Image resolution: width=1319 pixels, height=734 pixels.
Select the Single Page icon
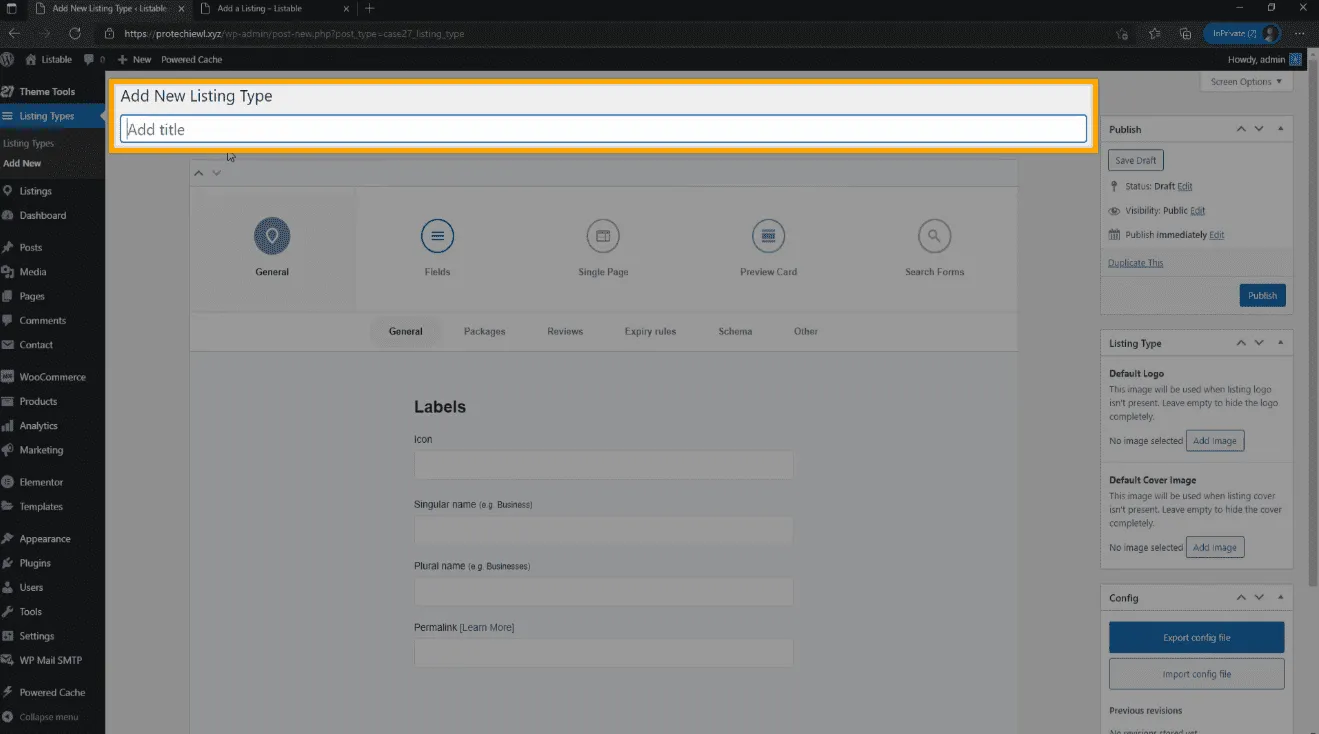tap(603, 237)
